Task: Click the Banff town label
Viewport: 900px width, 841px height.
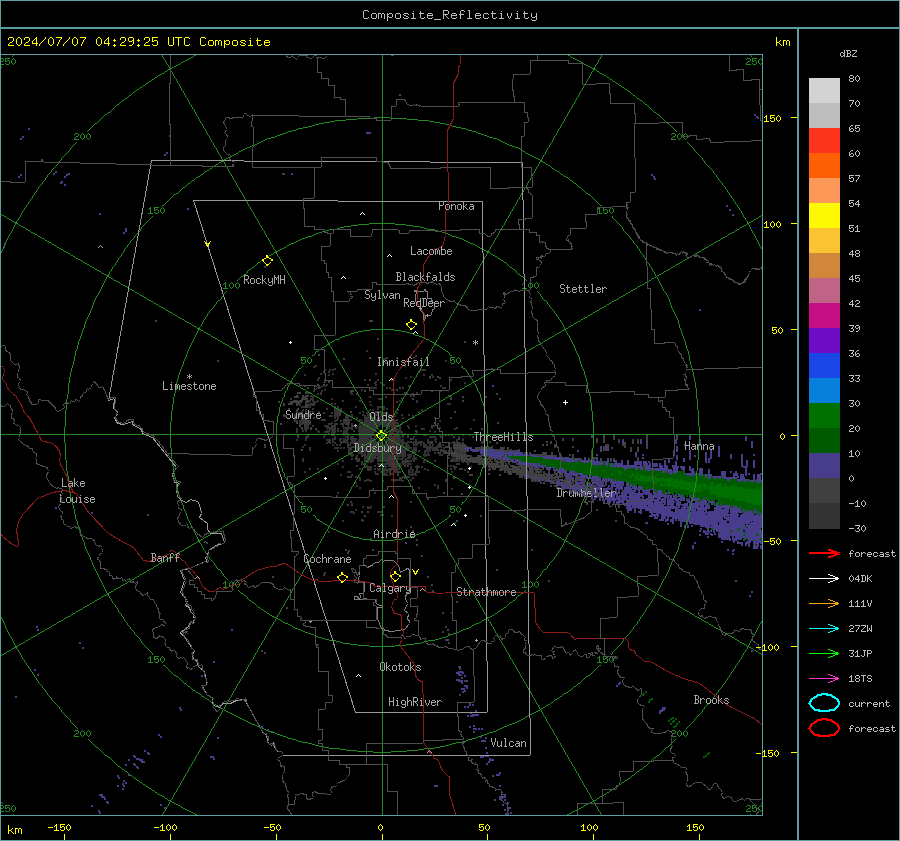Action: coord(165,557)
